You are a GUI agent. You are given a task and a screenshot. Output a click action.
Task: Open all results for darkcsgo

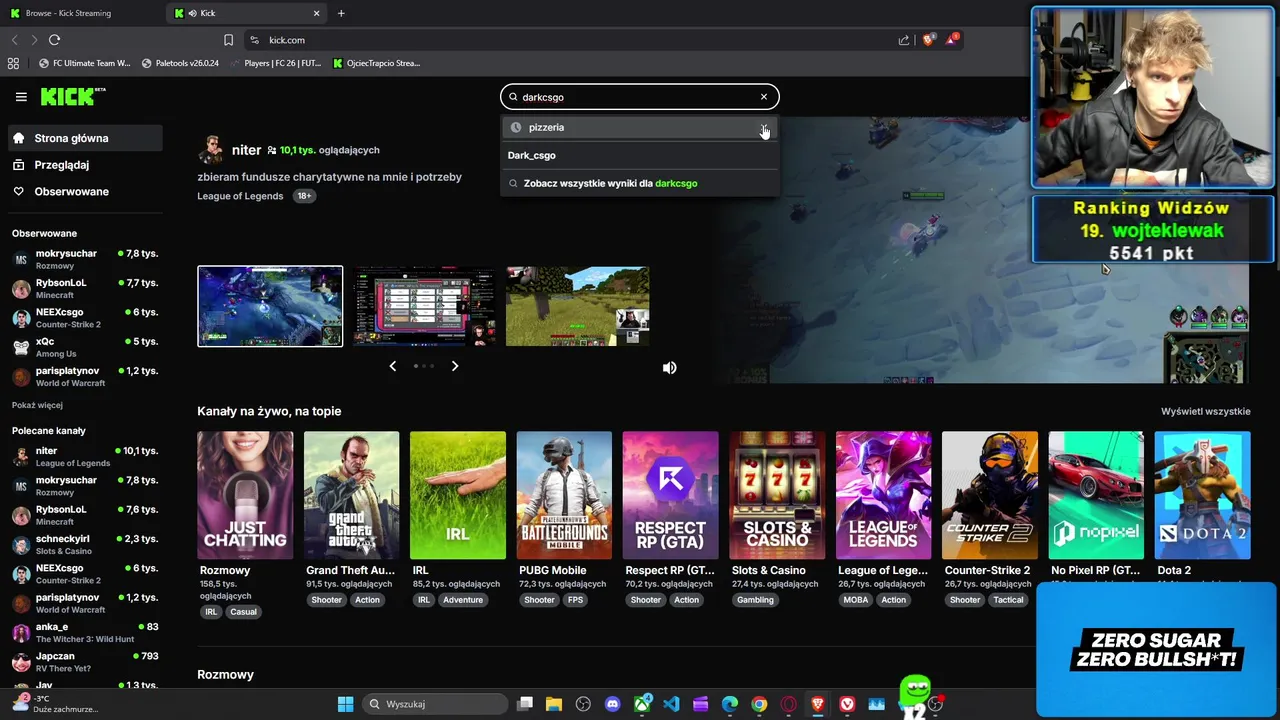639,183
